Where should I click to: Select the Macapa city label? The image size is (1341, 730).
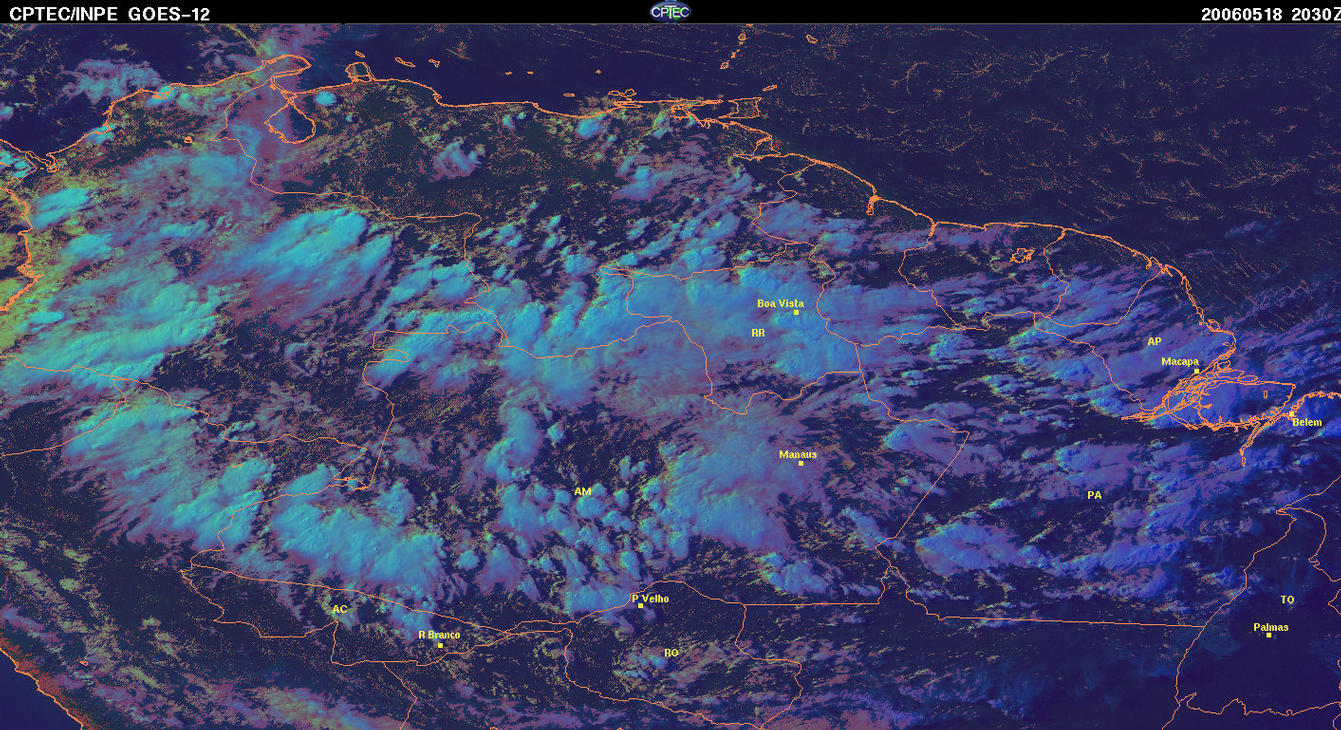[x=1180, y=361]
